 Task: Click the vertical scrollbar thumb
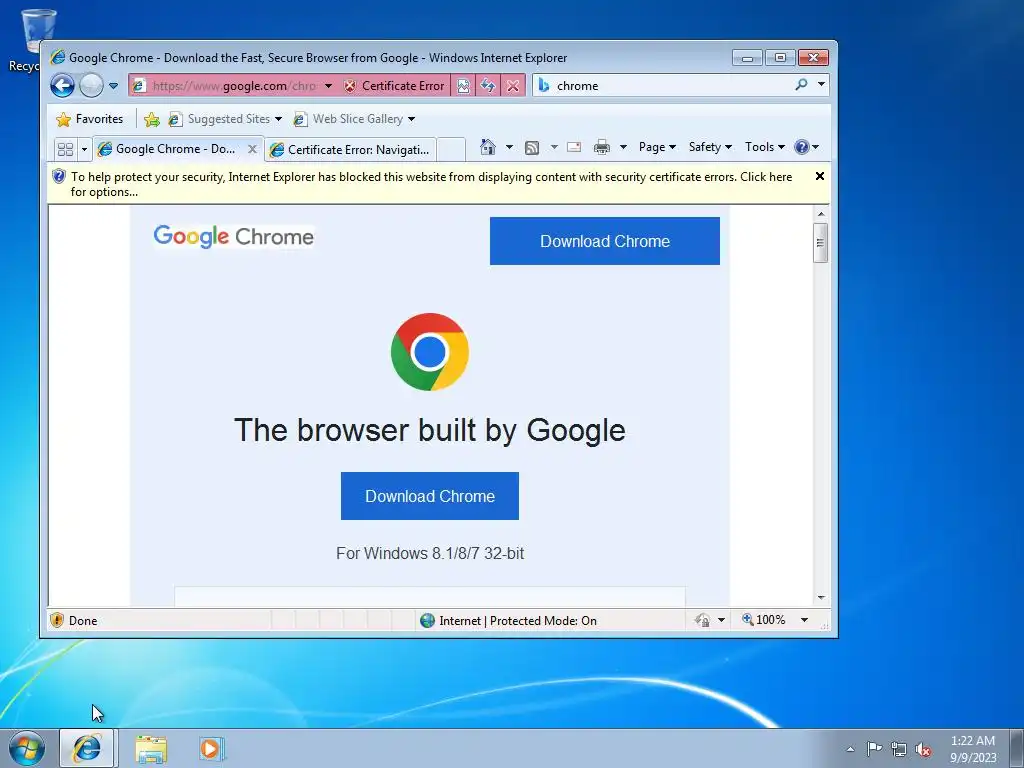click(821, 243)
